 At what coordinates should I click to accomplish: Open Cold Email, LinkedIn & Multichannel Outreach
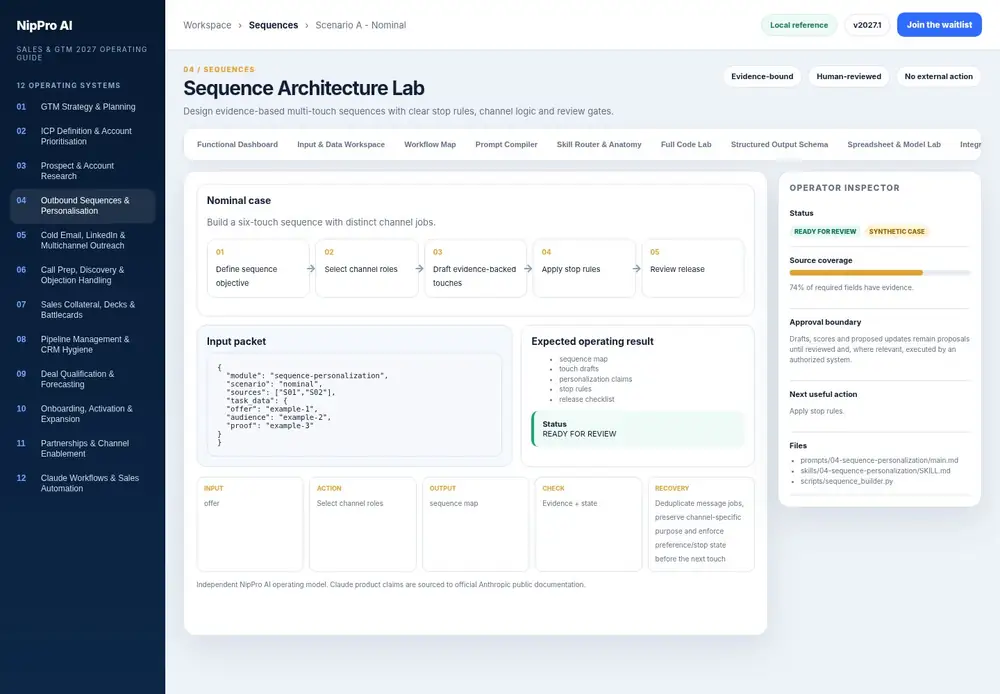click(82, 240)
